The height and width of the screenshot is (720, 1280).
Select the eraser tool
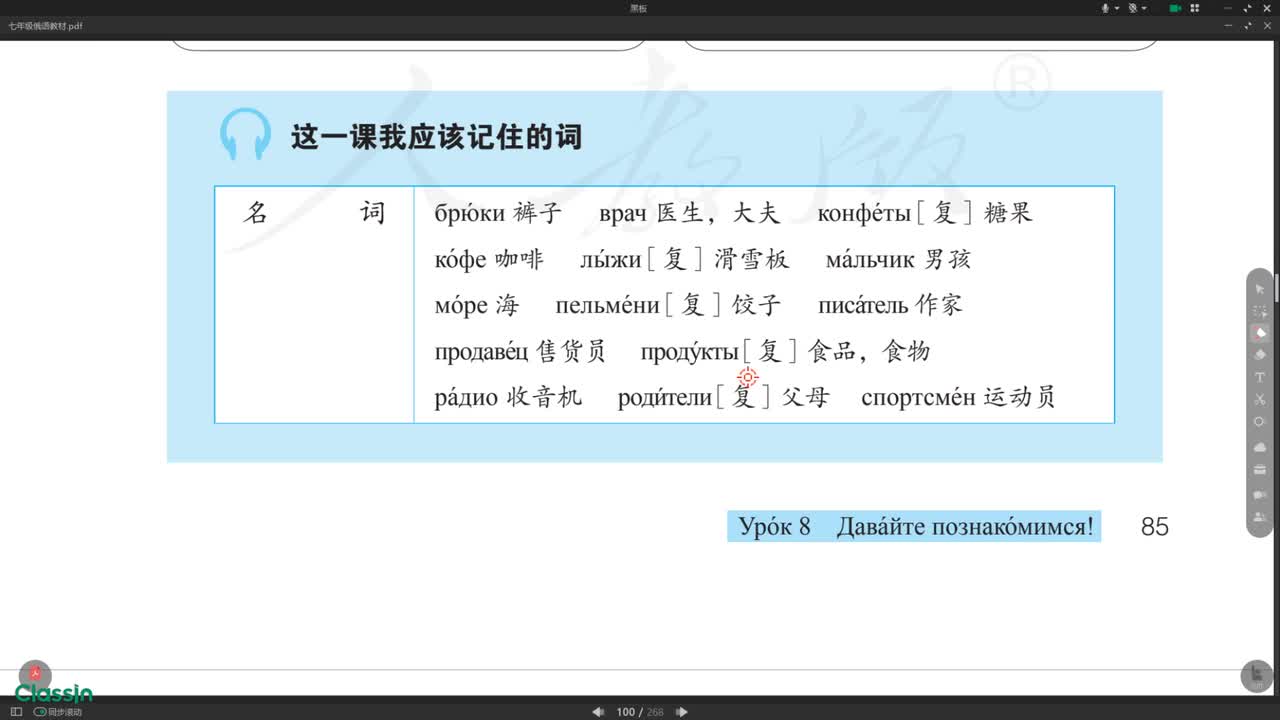coord(1260,354)
